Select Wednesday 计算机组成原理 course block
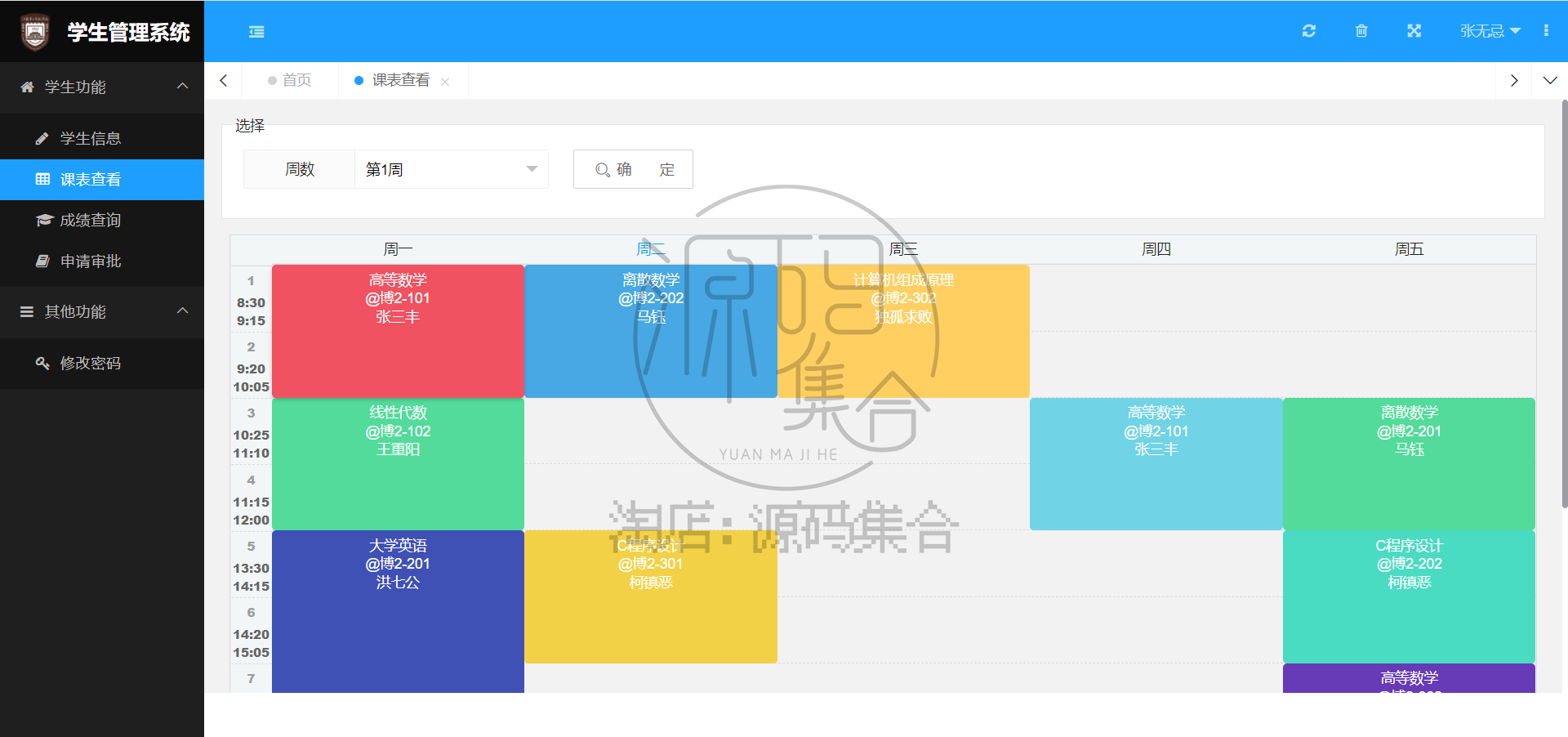 (903, 331)
